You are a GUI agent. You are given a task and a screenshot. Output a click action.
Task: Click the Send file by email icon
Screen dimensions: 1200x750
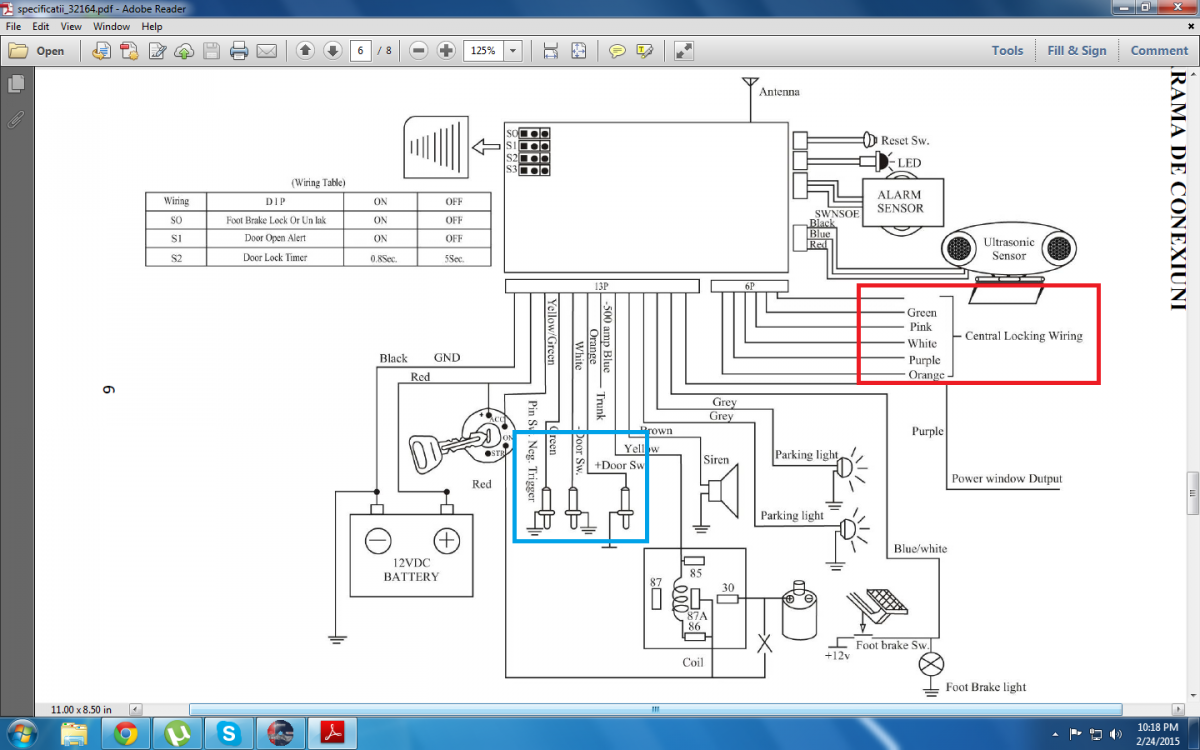[266, 51]
